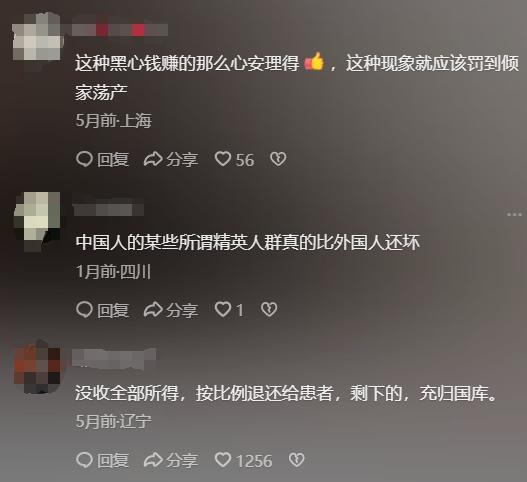Viewport: 527px width, 482px height.
Task: Dislike the Sichuan comment using broken heart
Action: pyautogui.click(x=269, y=310)
